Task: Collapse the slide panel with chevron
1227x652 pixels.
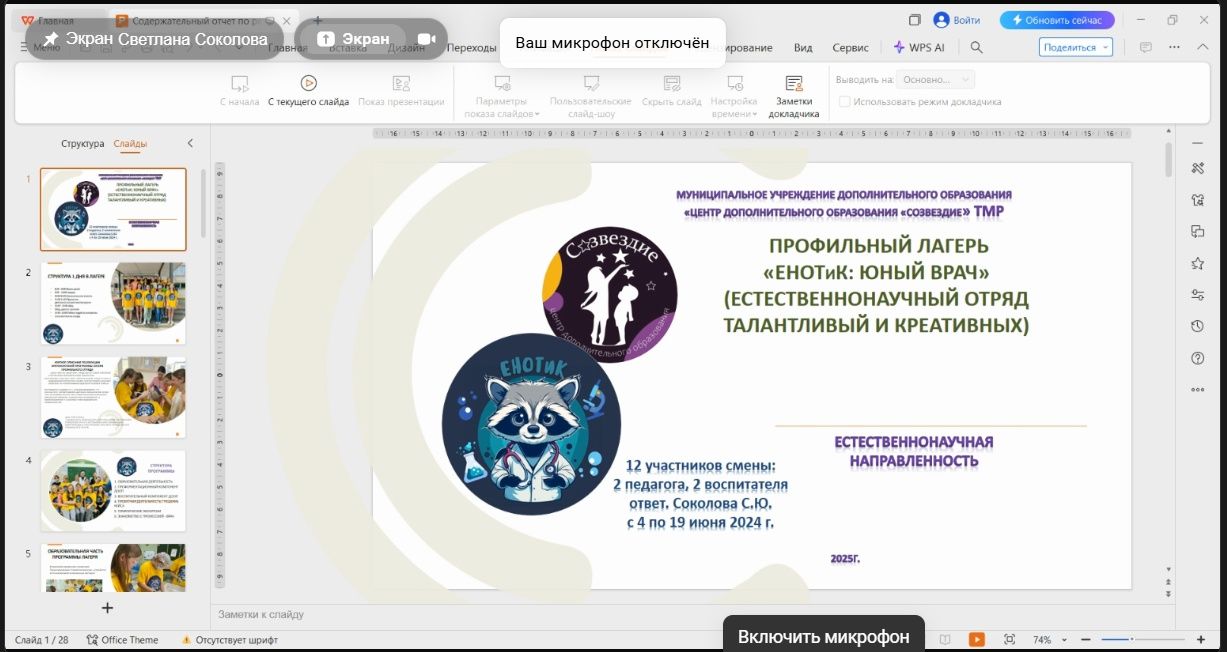Action: 190,144
